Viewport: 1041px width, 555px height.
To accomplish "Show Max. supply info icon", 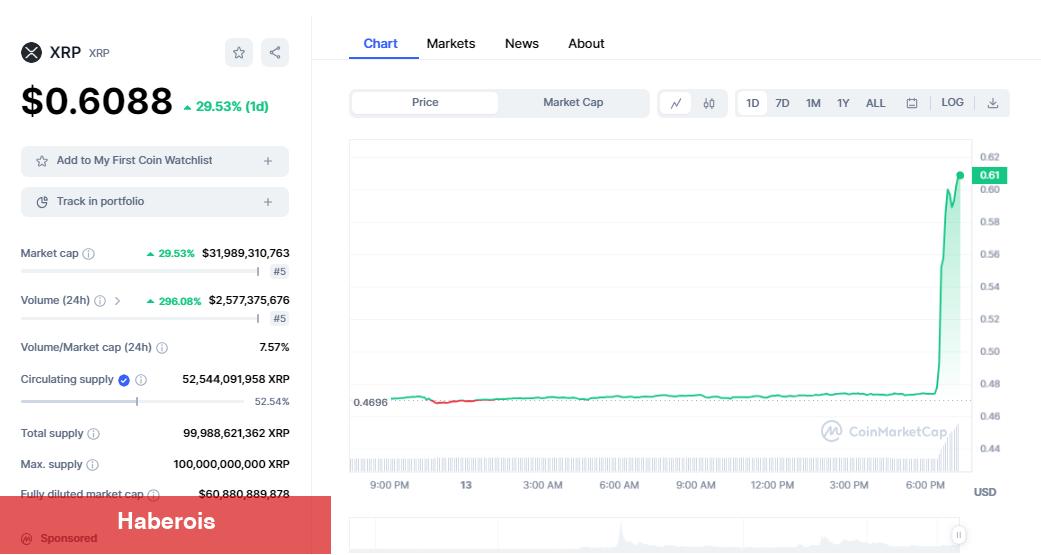I will pos(93,465).
